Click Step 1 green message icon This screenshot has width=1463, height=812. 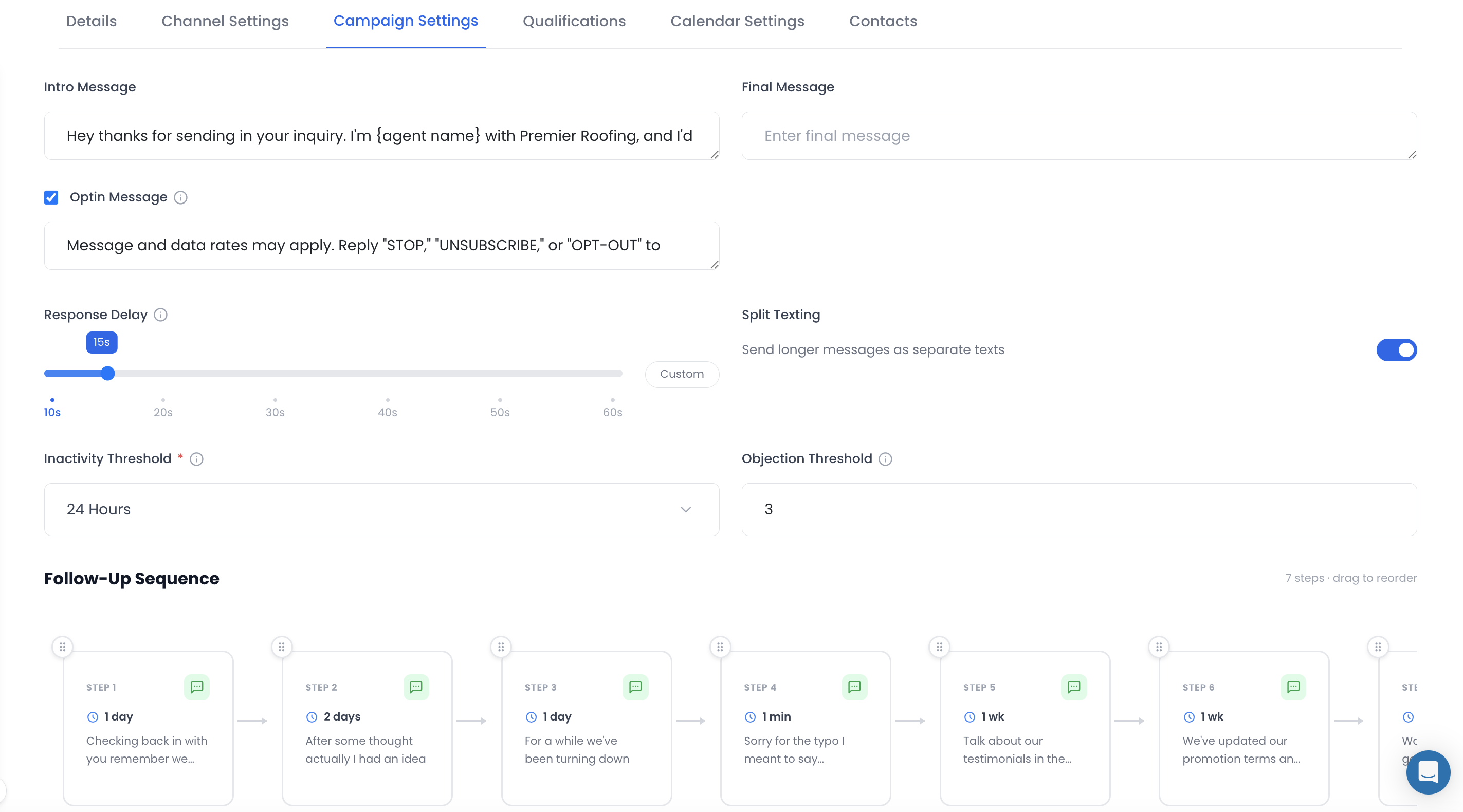click(x=196, y=687)
